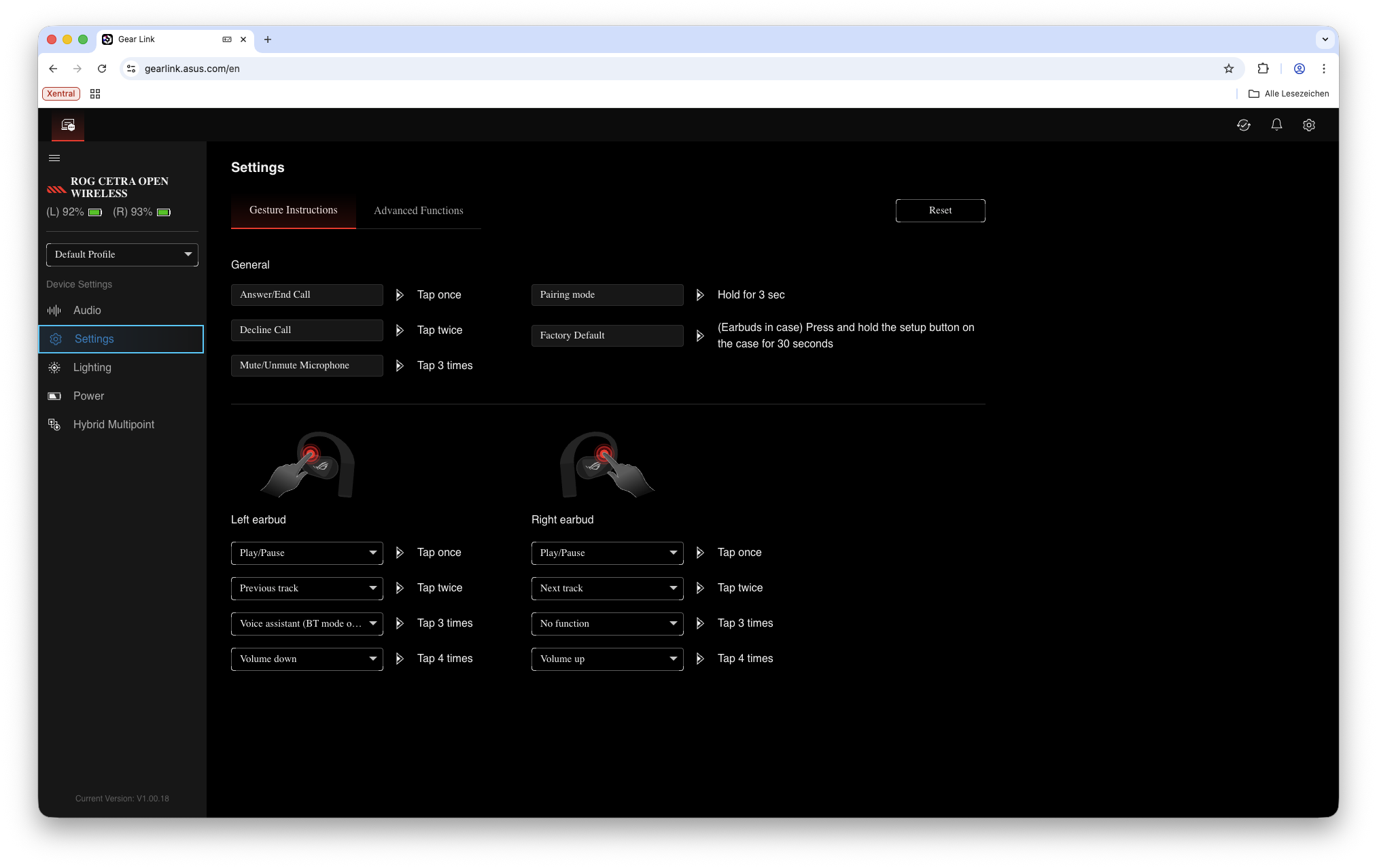Open the app settings gear in the top right
Viewport: 1377px width, 868px height.
[1308, 125]
